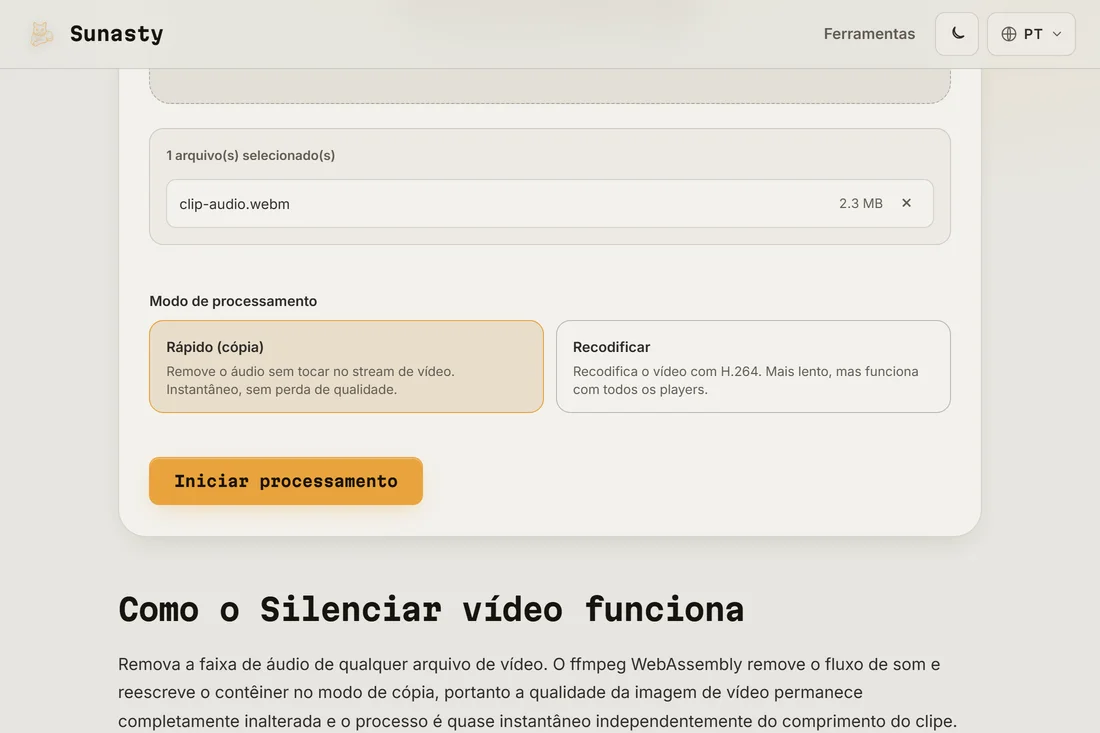Image resolution: width=1100 pixels, height=733 pixels.
Task: Toggle dark mode with the moon icon
Action: 957,34
